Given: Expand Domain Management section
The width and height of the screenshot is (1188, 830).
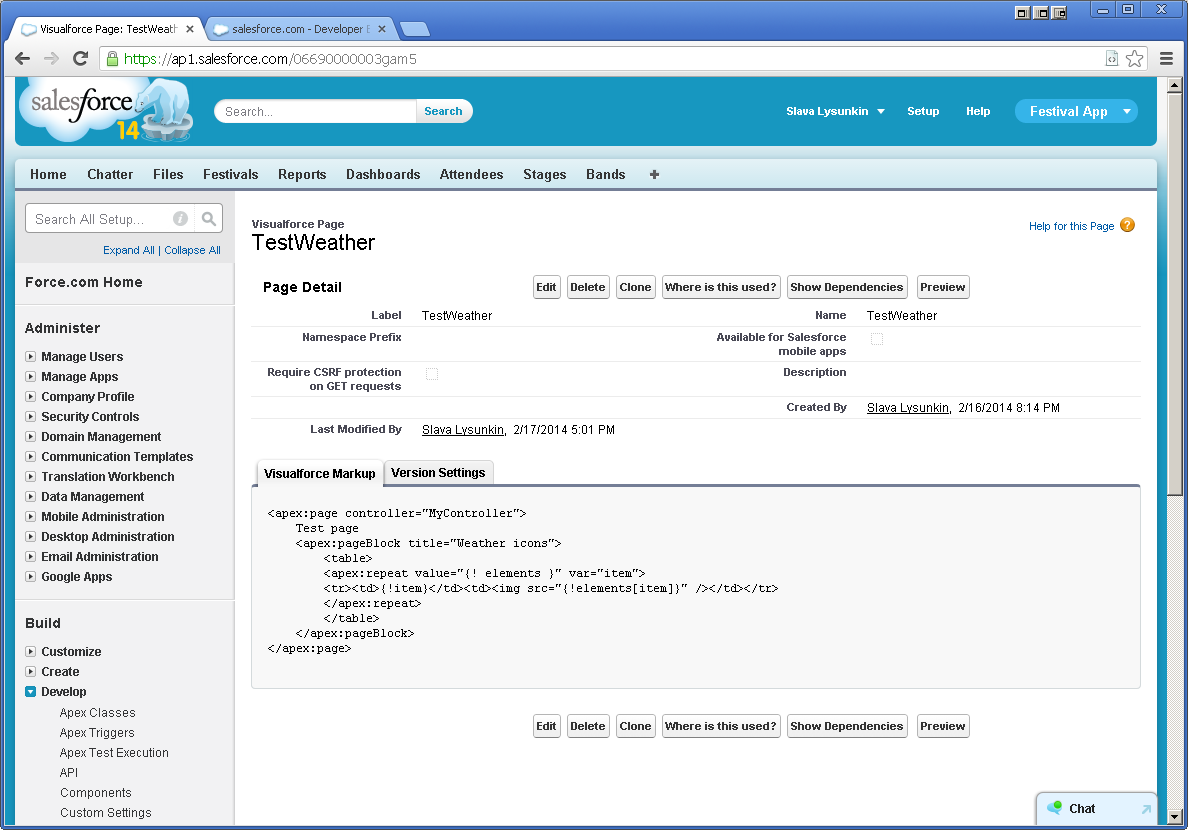Looking at the screenshot, I should point(30,437).
